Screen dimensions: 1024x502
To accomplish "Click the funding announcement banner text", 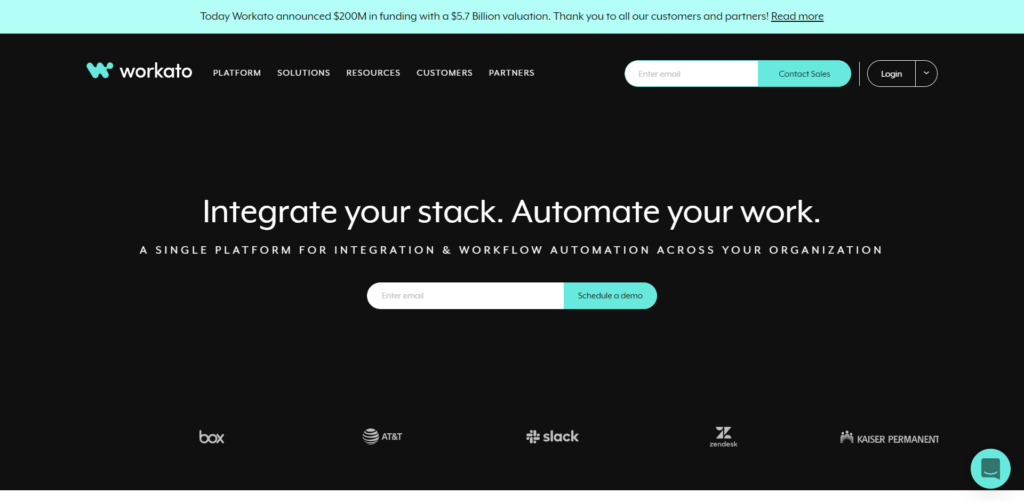I will click(484, 16).
